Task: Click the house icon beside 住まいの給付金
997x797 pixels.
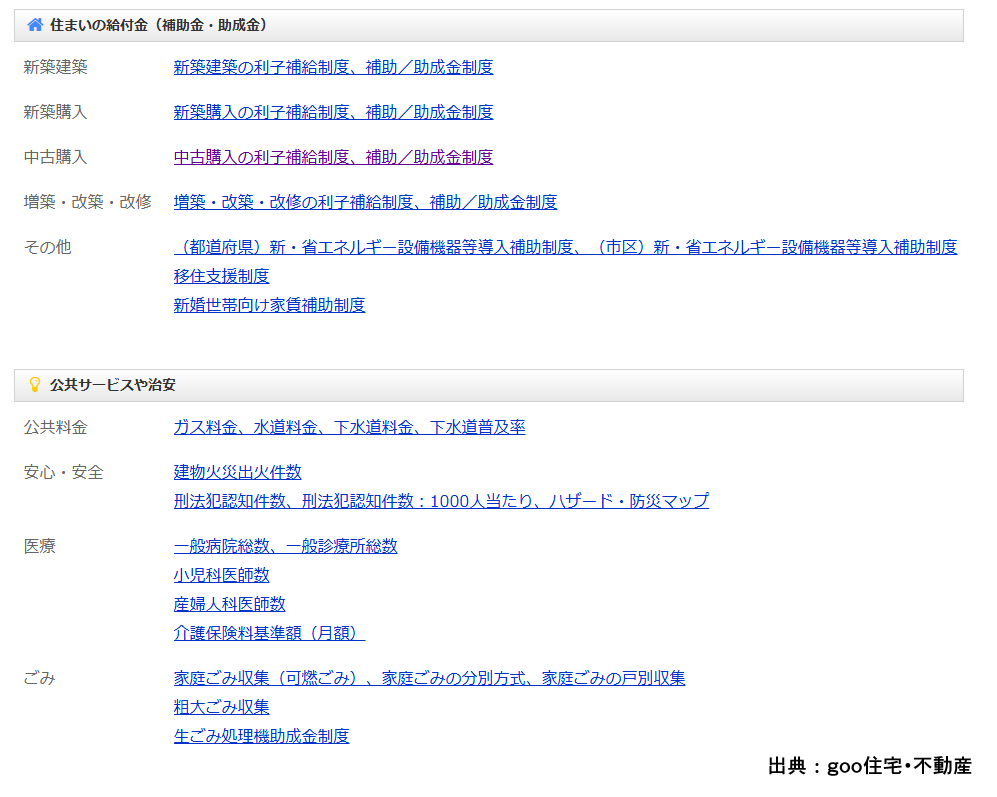Action: [x=35, y=25]
